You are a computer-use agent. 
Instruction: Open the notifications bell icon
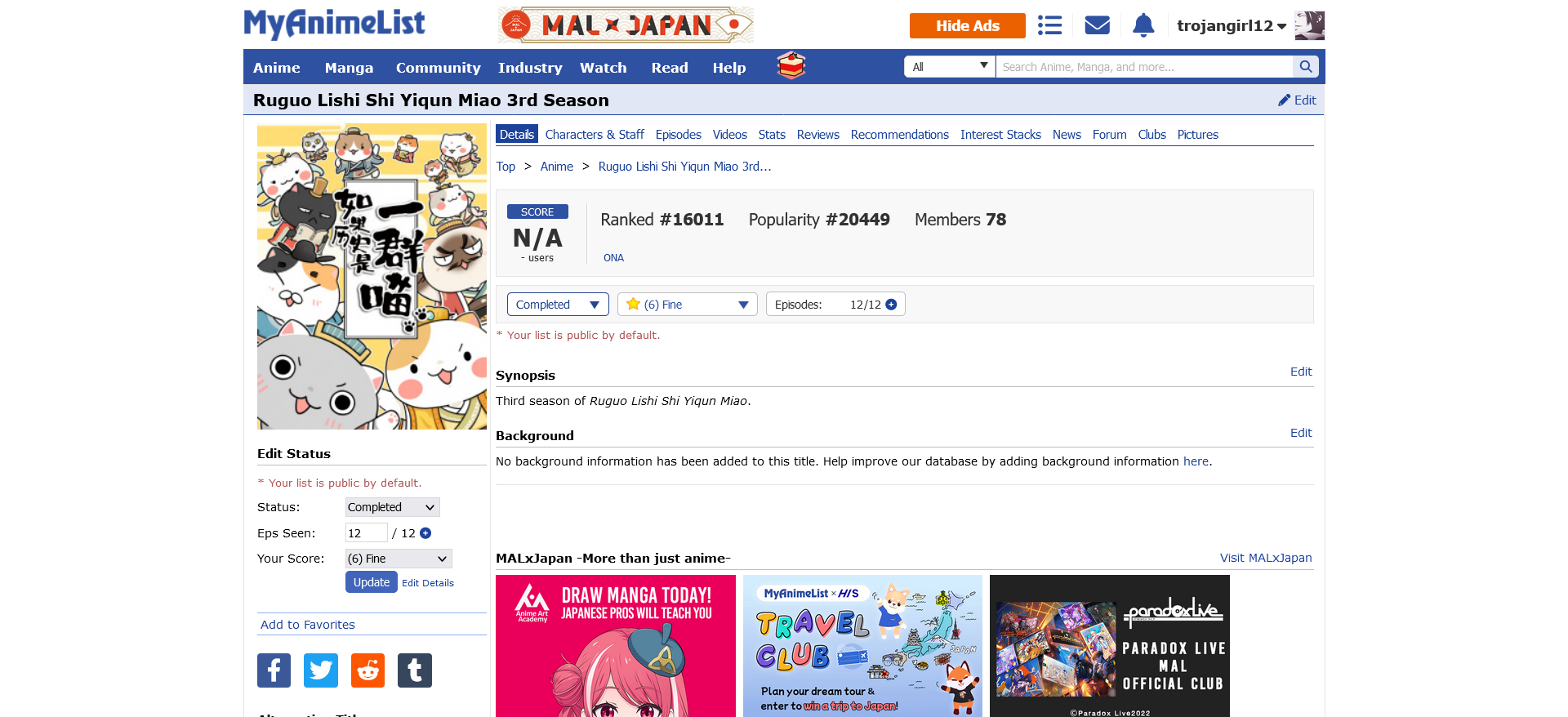(x=1143, y=25)
